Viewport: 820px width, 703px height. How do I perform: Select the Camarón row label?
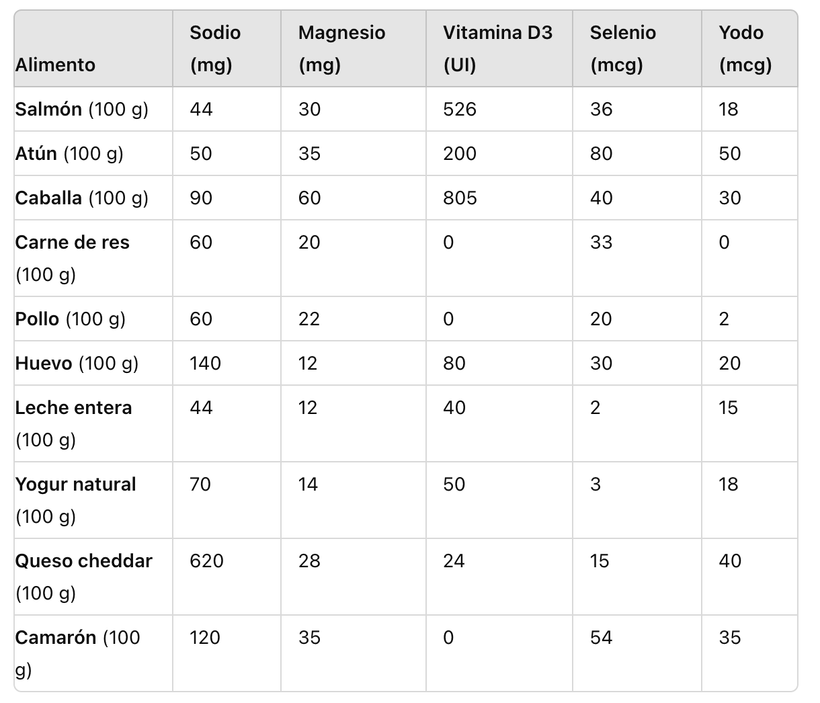(x=77, y=653)
